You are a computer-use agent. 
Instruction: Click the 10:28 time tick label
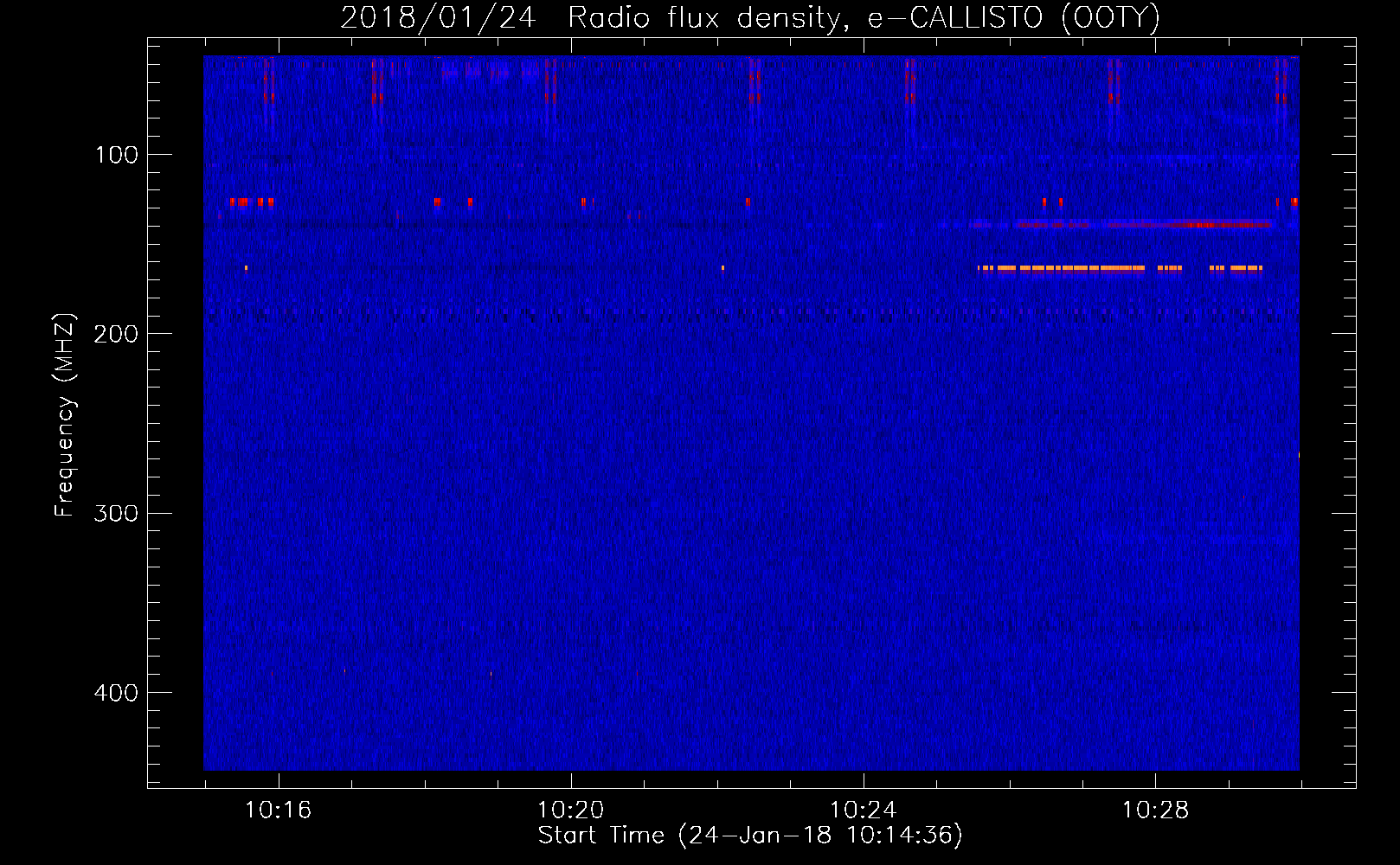point(1155,811)
